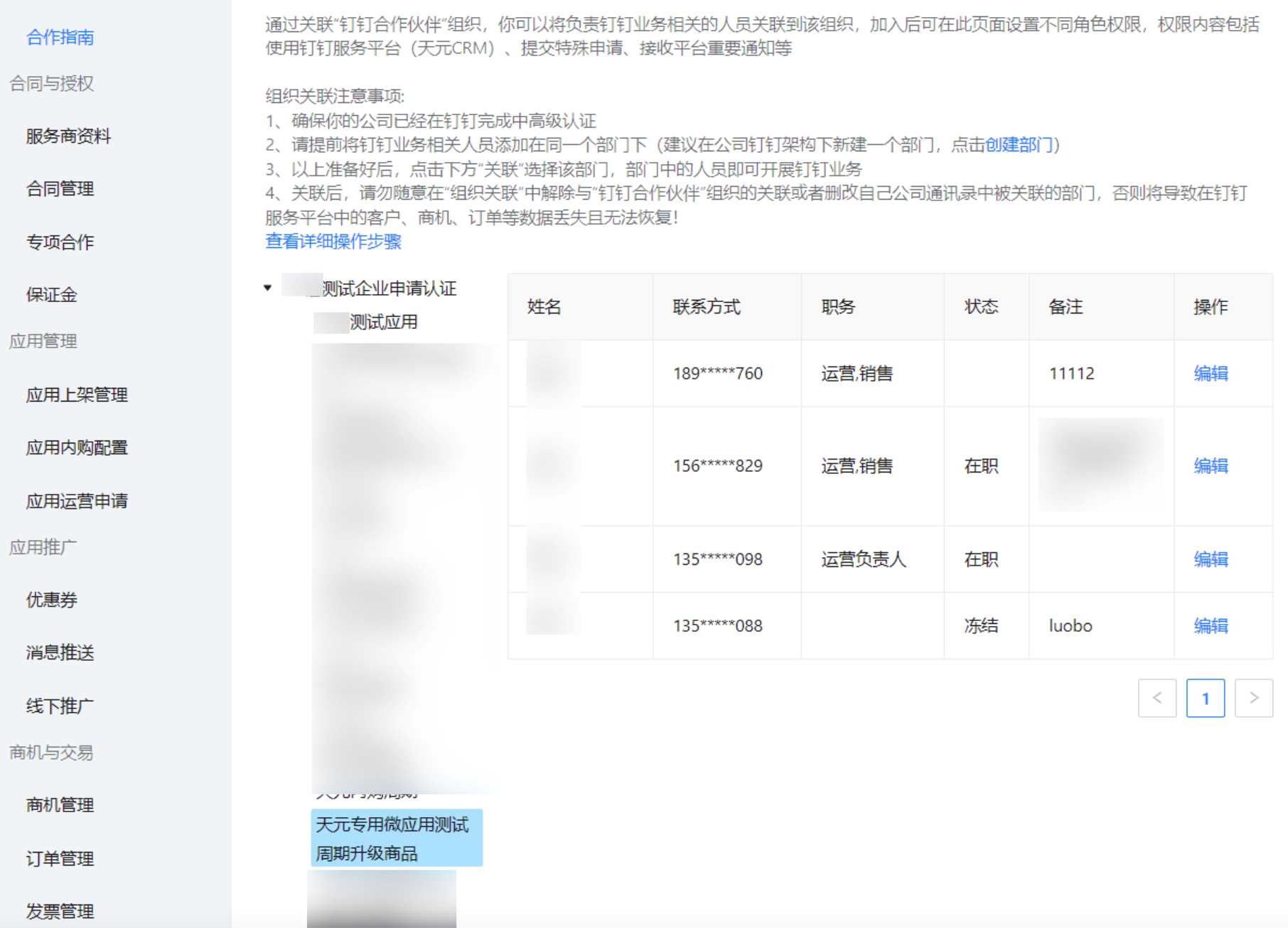Click the 商机与交易 section heading

click(x=51, y=752)
